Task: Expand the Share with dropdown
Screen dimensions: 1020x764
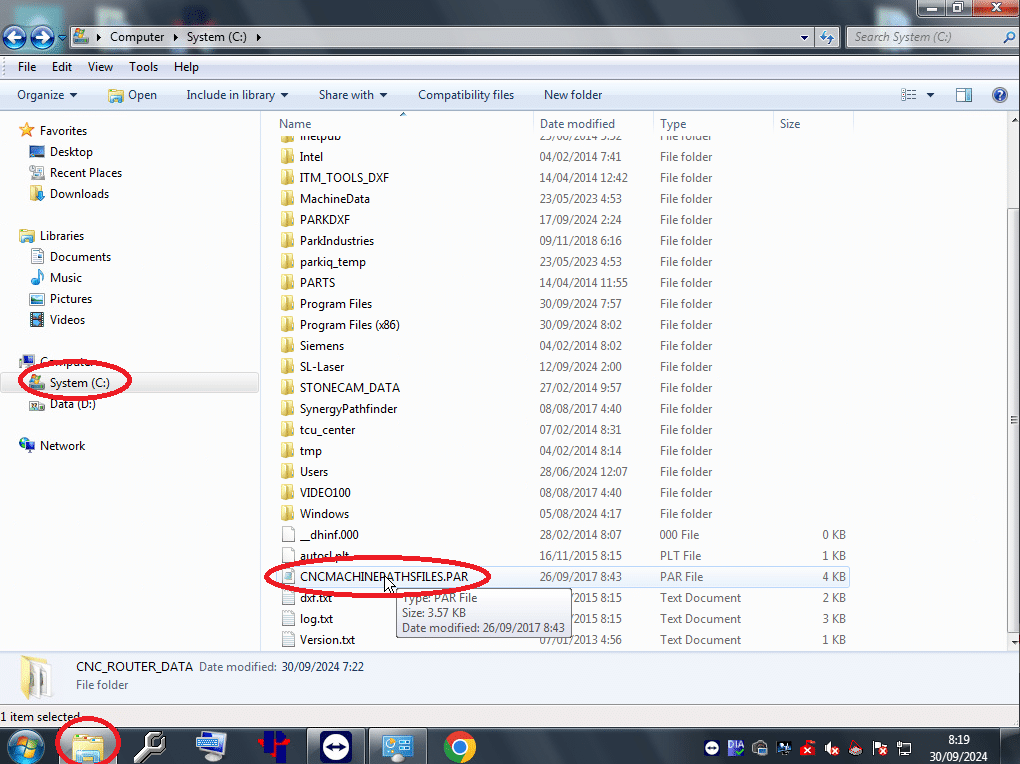Action: click(353, 95)
